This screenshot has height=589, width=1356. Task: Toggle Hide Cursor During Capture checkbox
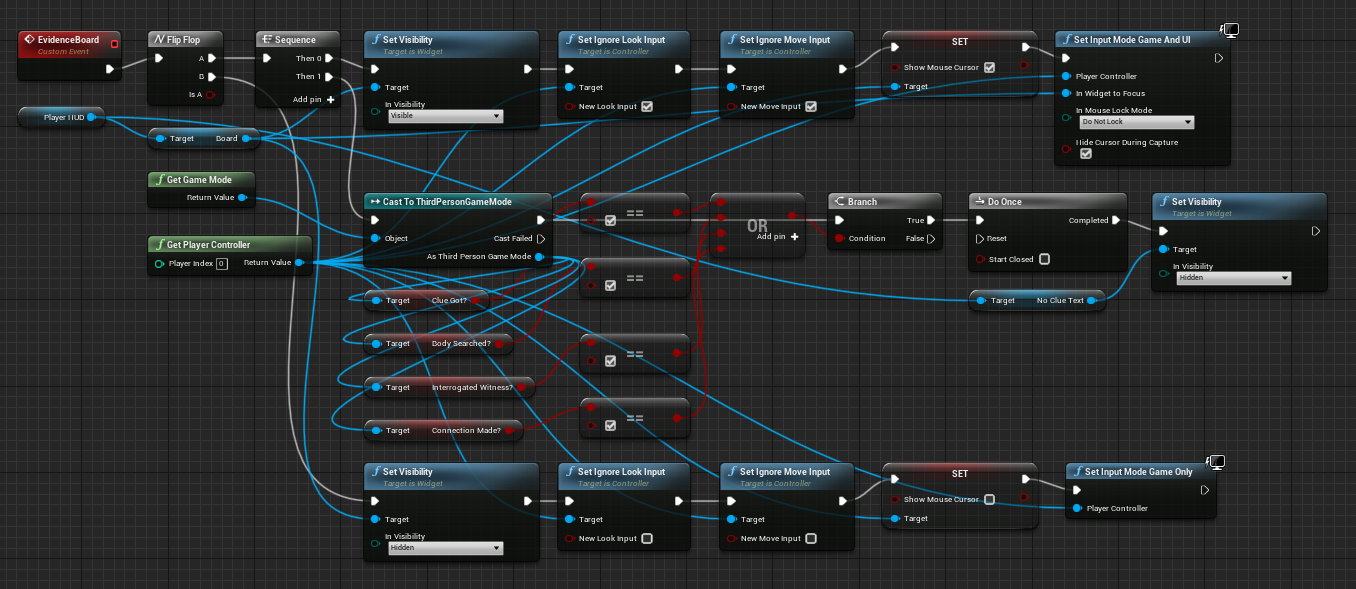(x=1085, y=154)
